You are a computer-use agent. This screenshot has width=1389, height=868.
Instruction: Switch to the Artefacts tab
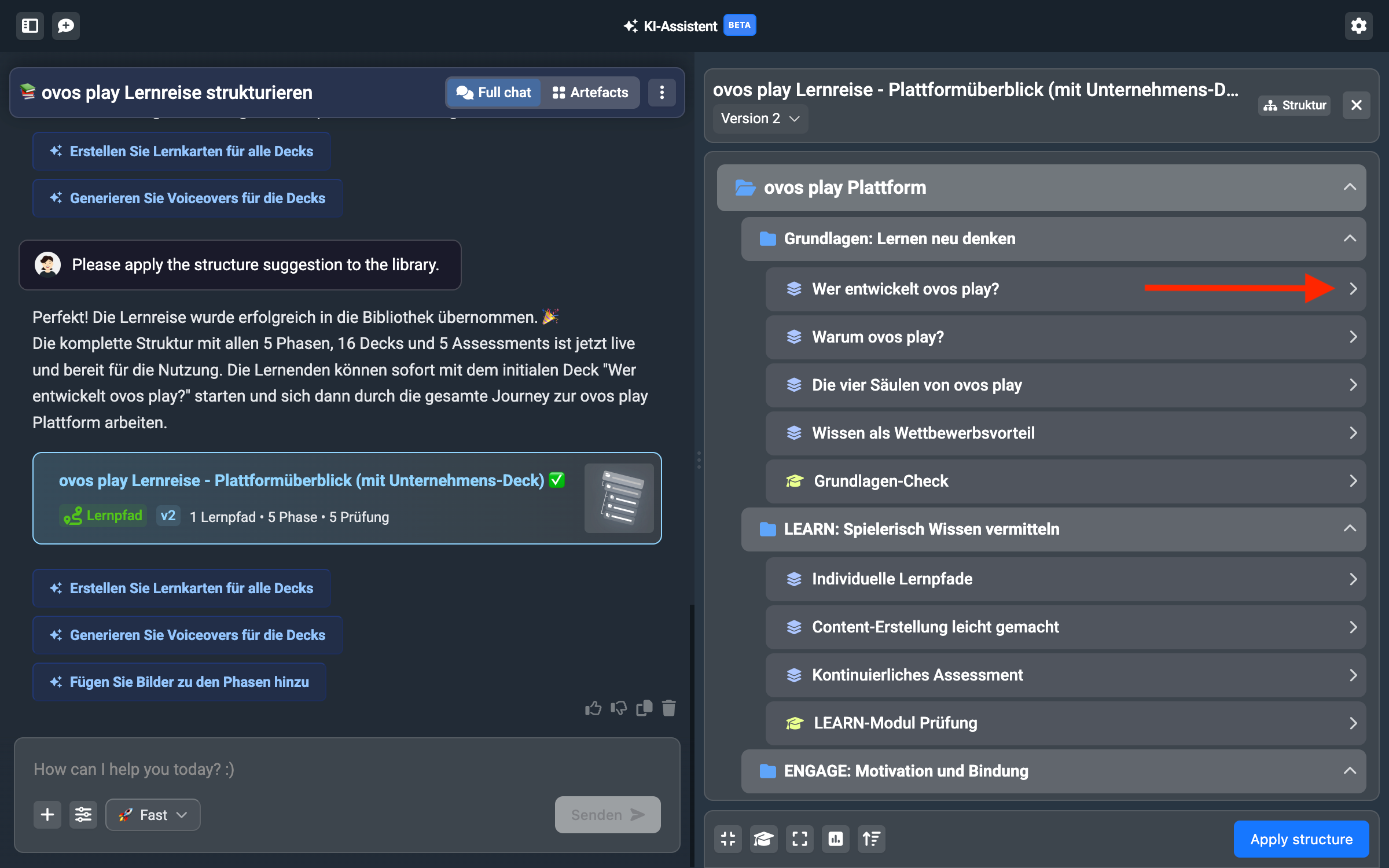(590, 93)
